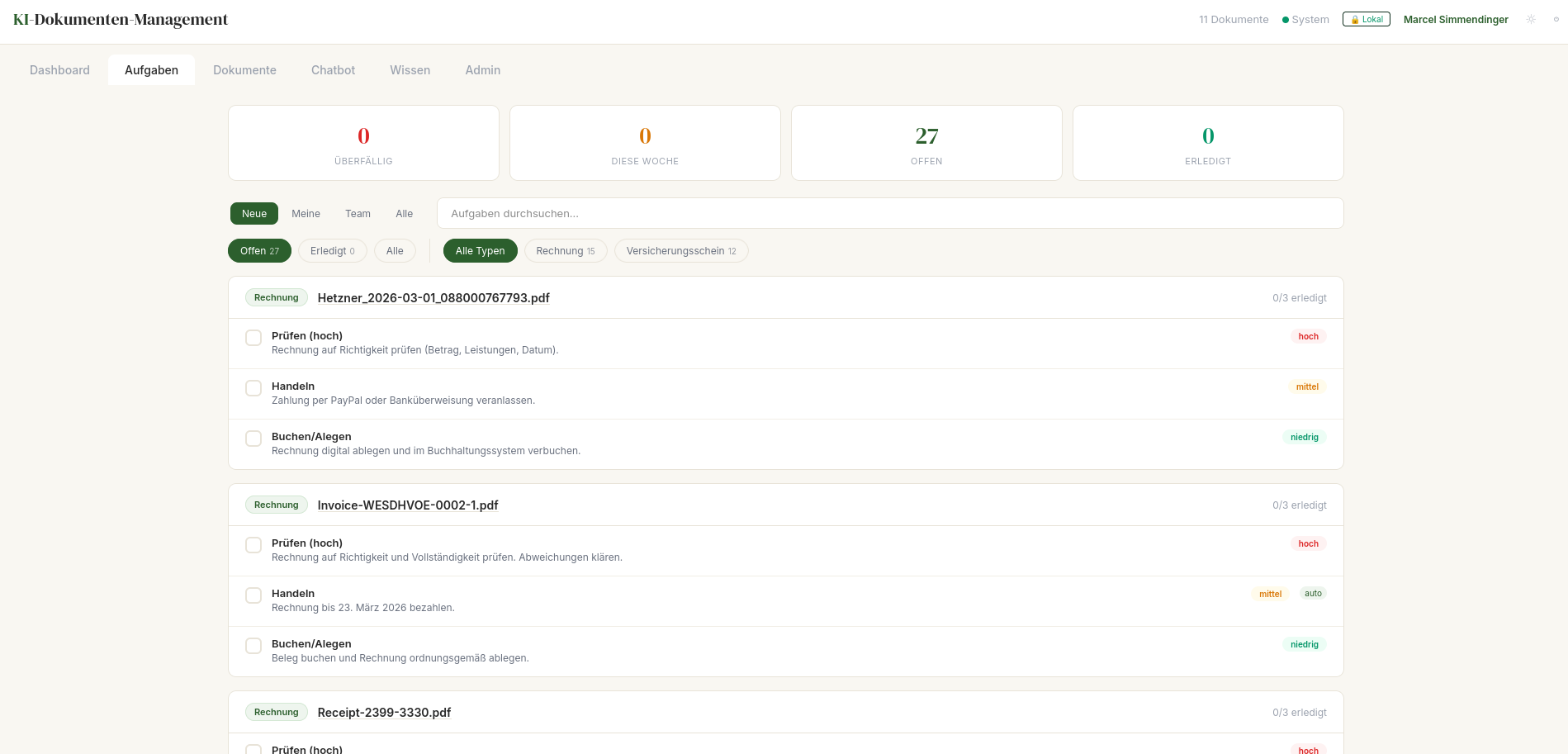This screenshot has height=754, width=1568.
Task: Open Hetzner_2026-03-01_088000767793.pdf link
Action: (433, 298)
